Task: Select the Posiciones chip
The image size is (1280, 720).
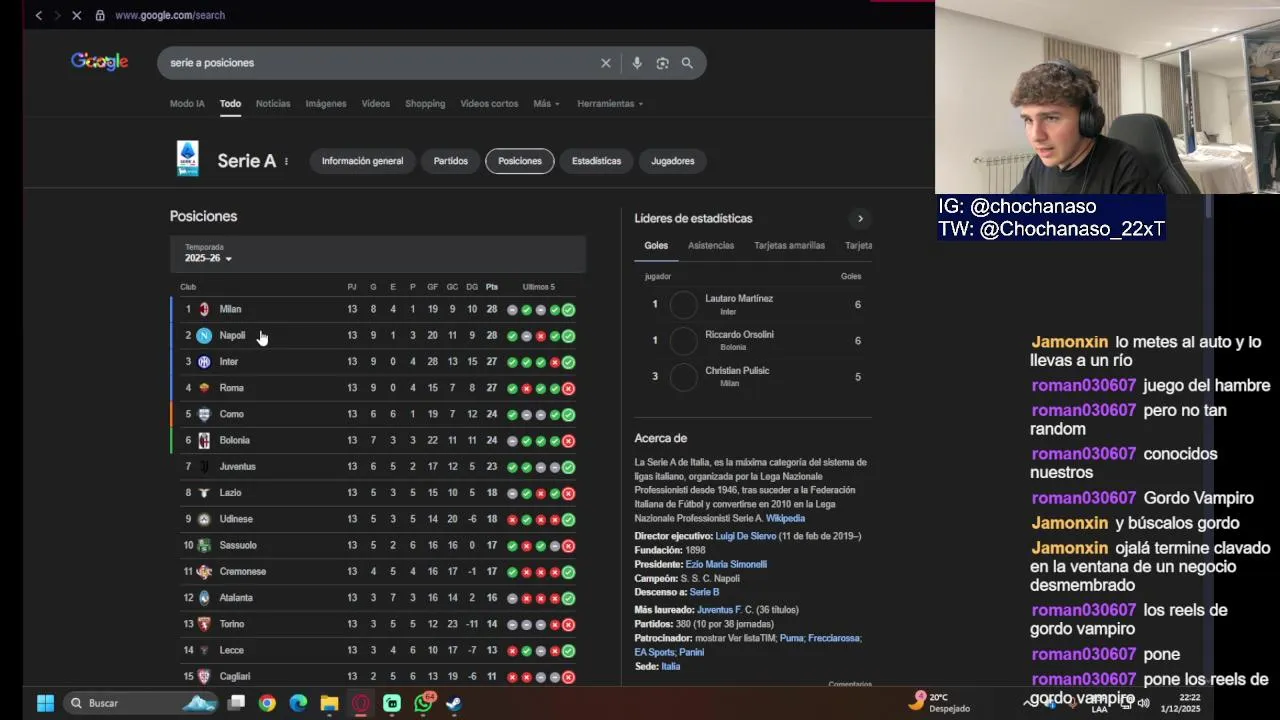Action: coord(520,161)
